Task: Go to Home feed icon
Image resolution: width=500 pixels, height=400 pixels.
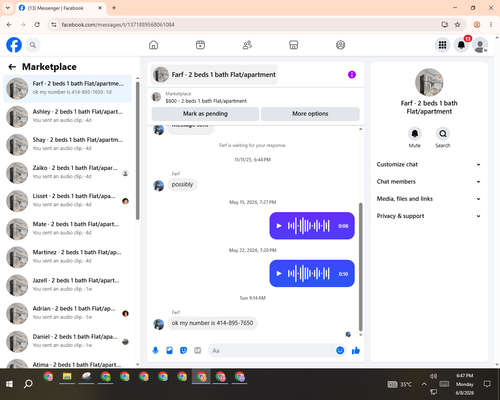Action: [x=153, y=45]
